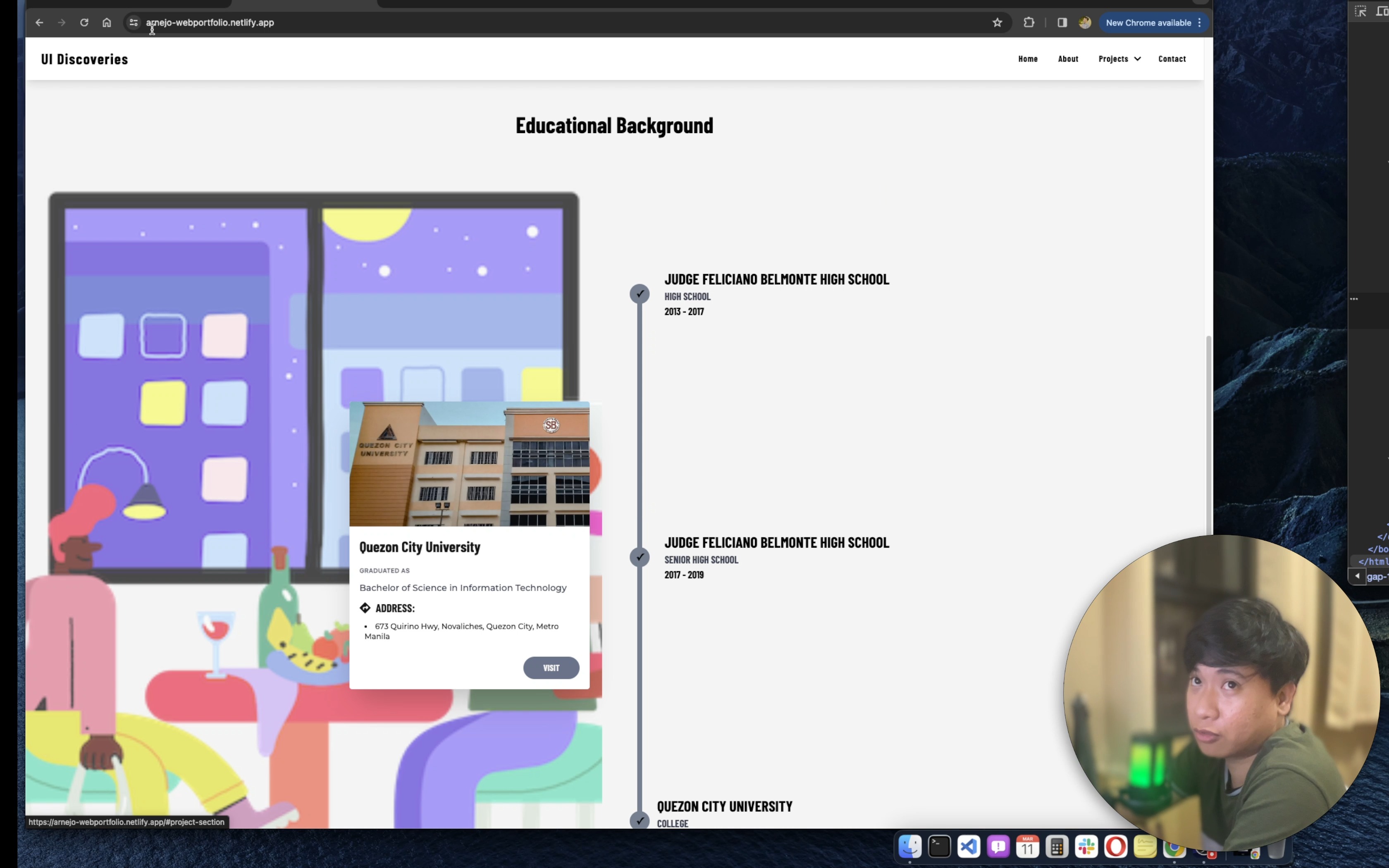The width and height of the screenshot is (1389, 868).
Task: Click the New Chrome available update chip
Action: point(1154,22)
